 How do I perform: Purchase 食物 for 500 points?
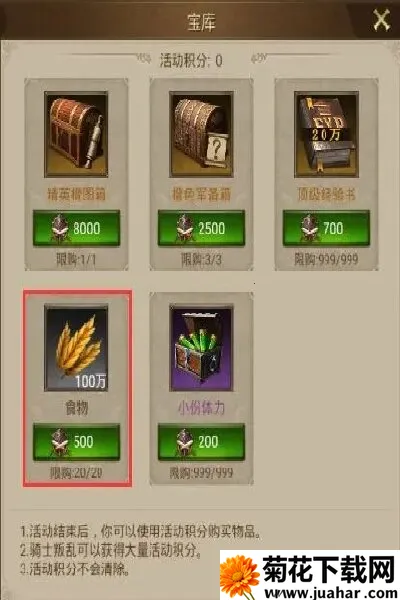pyautogui.click(x=77, y=442)
